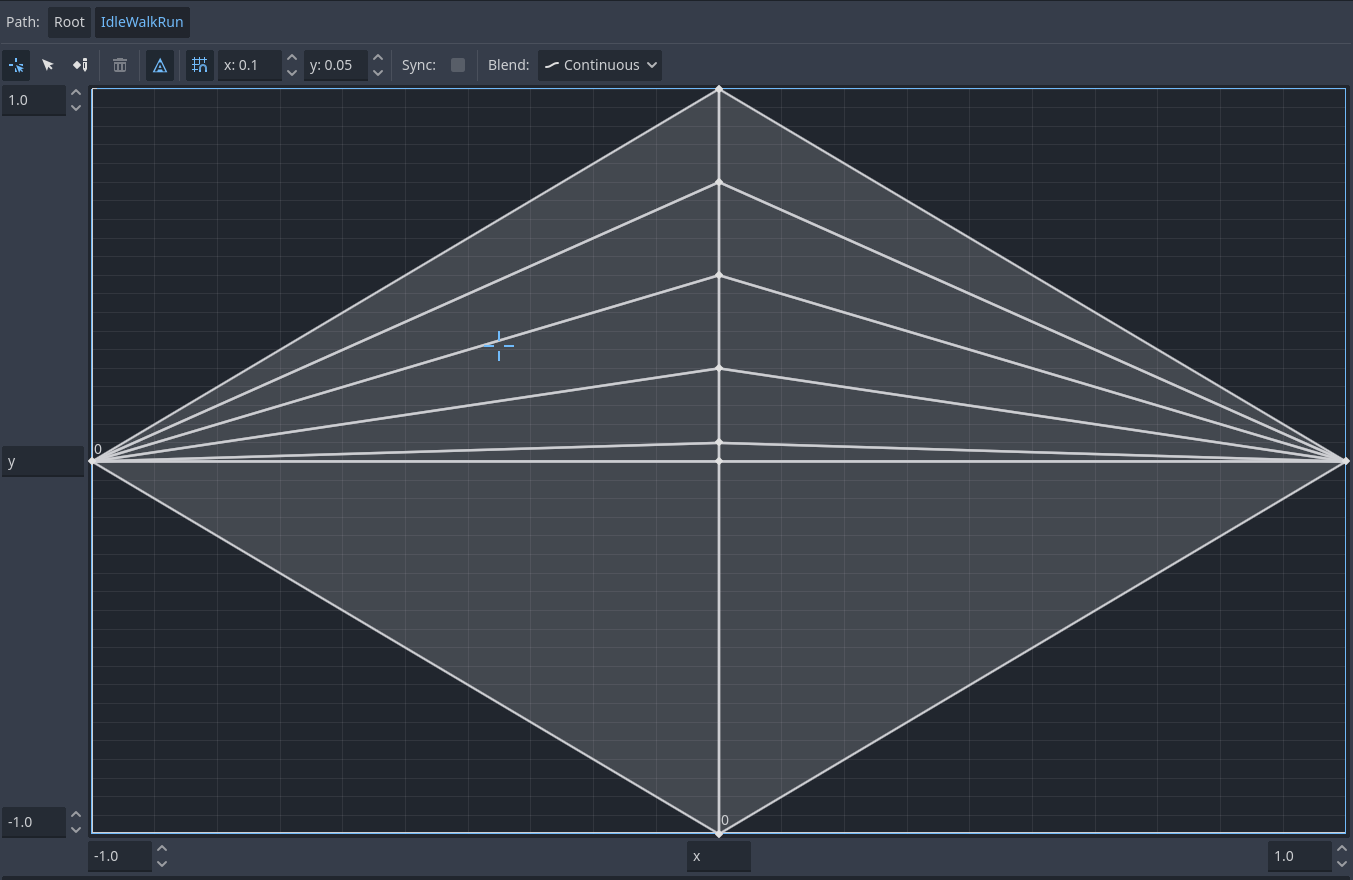Viewport: 1353px width, 880px height.
Task: Click the x axis label field
Action: tap(718, 856)
